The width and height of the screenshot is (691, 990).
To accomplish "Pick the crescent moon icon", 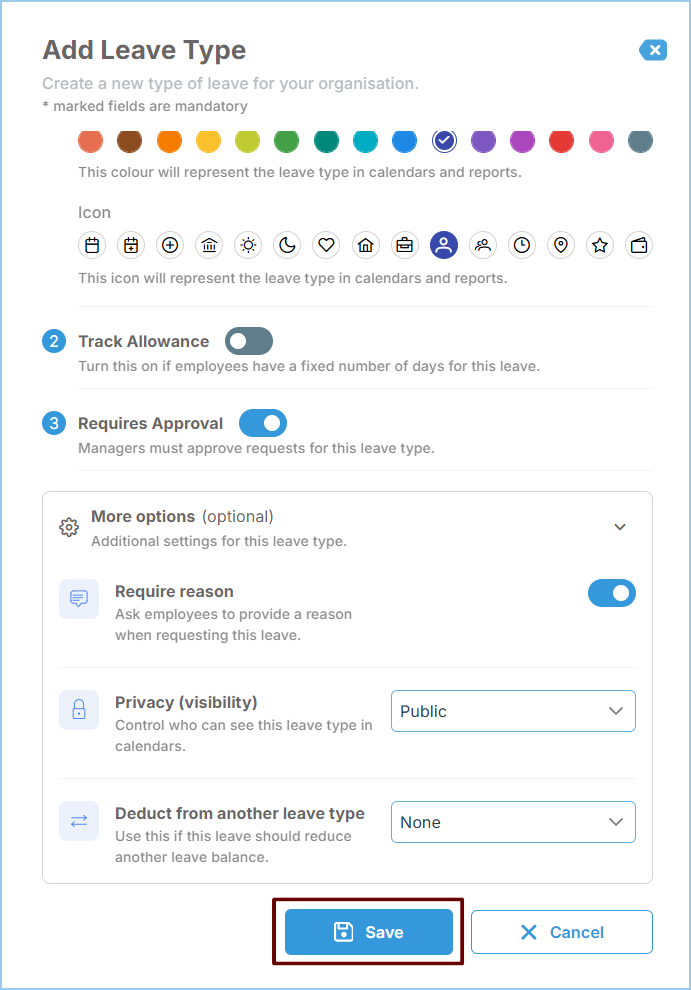I will coord(287,245).
